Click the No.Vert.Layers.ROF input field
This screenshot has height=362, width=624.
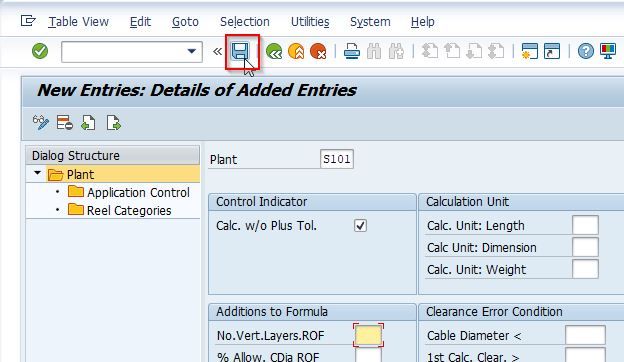[369, 335]
